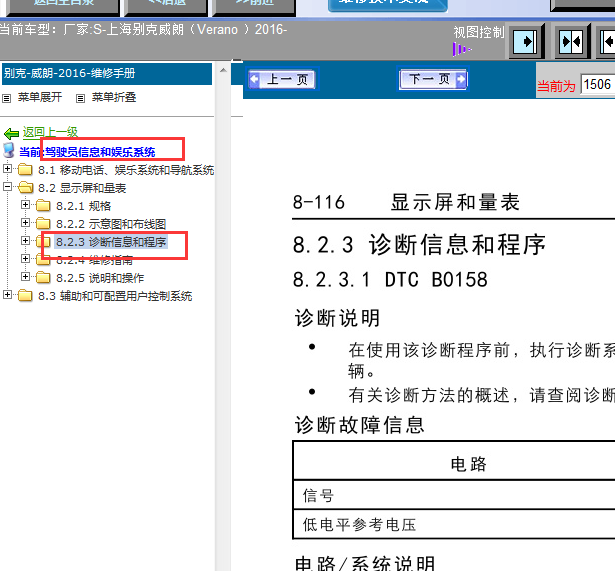Select tree item 8.2.3 诊断信息和程序
The width and height of the screenshot is (615, 571).
111,242
